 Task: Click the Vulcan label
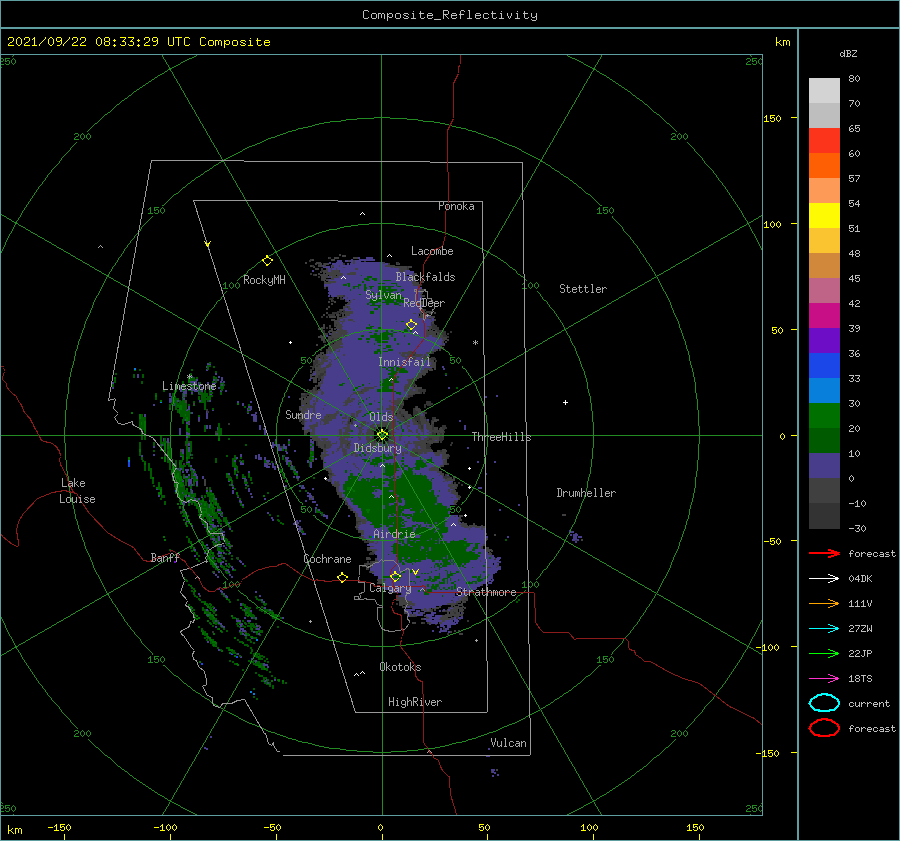point(509,743)
